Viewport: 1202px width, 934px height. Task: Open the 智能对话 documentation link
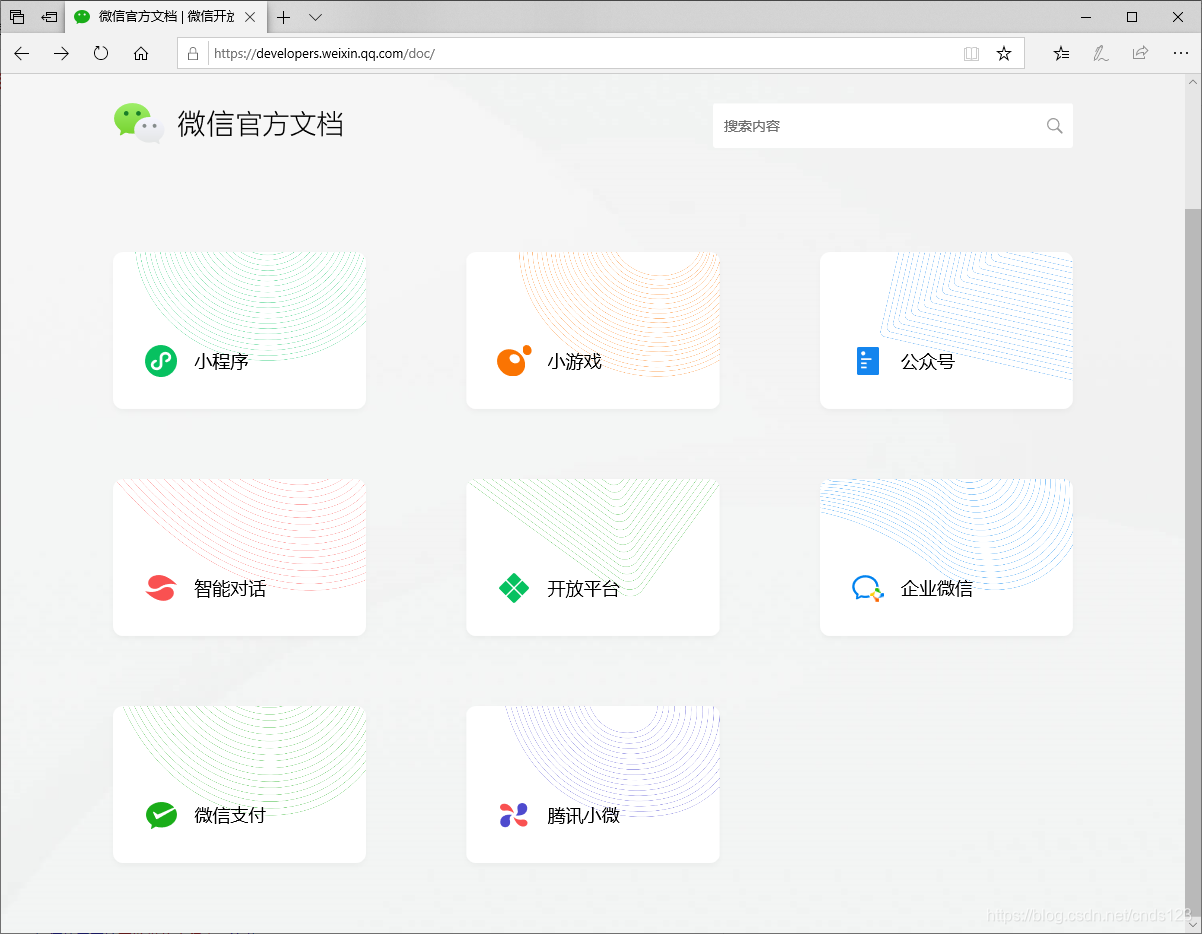[x=239, y=557]
